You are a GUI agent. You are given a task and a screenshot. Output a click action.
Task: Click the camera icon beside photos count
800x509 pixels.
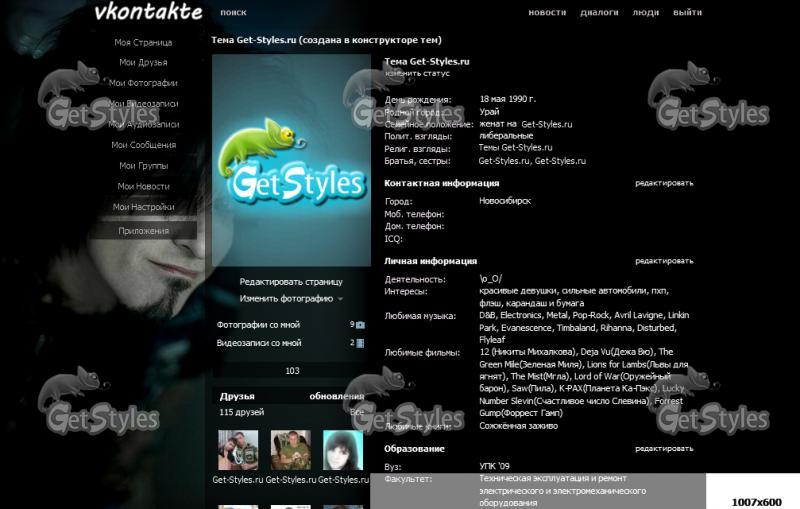pos(360,325)
